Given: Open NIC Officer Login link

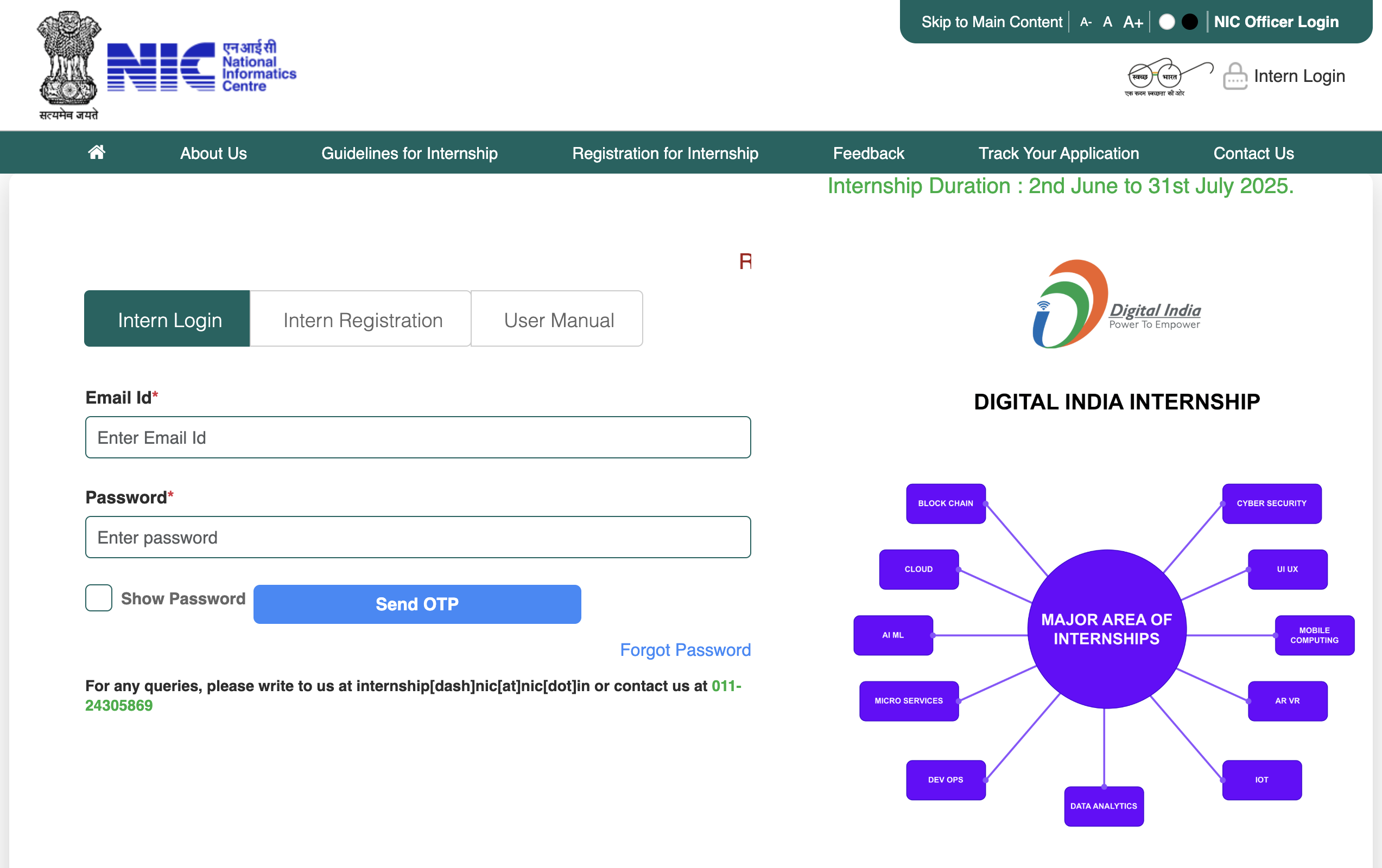Looking at the screenshot, I should 1276,22.
